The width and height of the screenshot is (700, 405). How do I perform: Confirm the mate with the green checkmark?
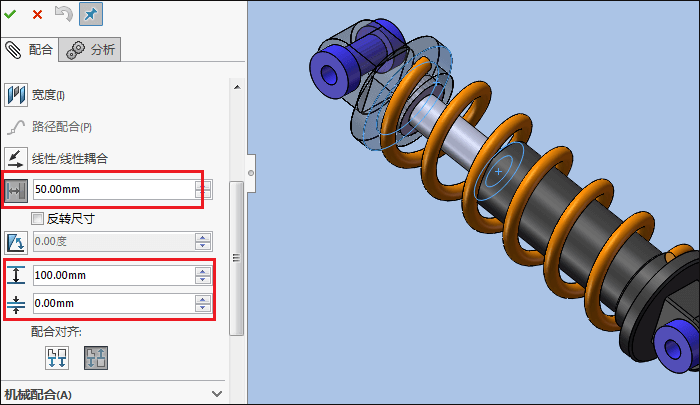(x=10, y=14)
